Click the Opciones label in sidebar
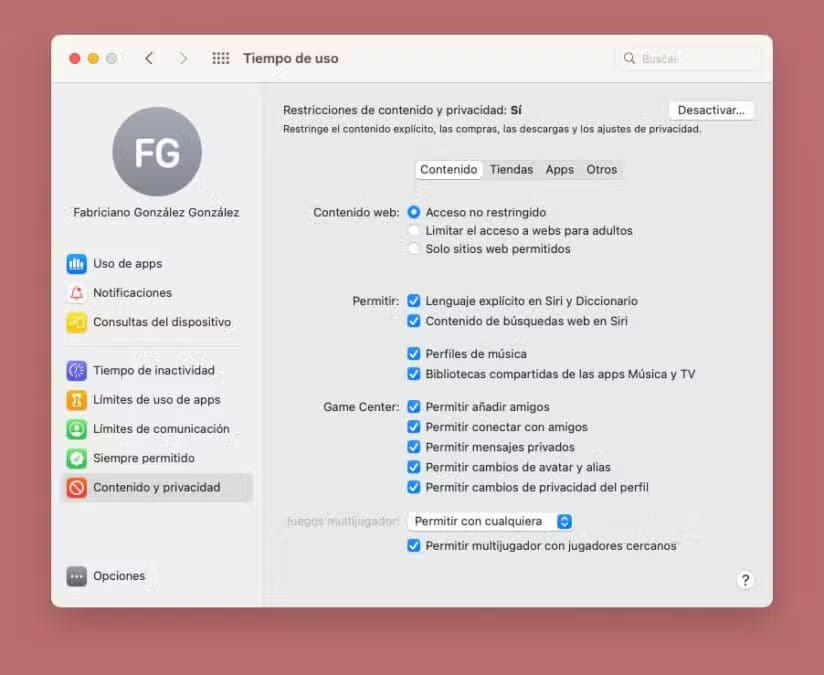The width and height of the screenshot is (824, 675). pyautogui.click(x=119, y=576)
